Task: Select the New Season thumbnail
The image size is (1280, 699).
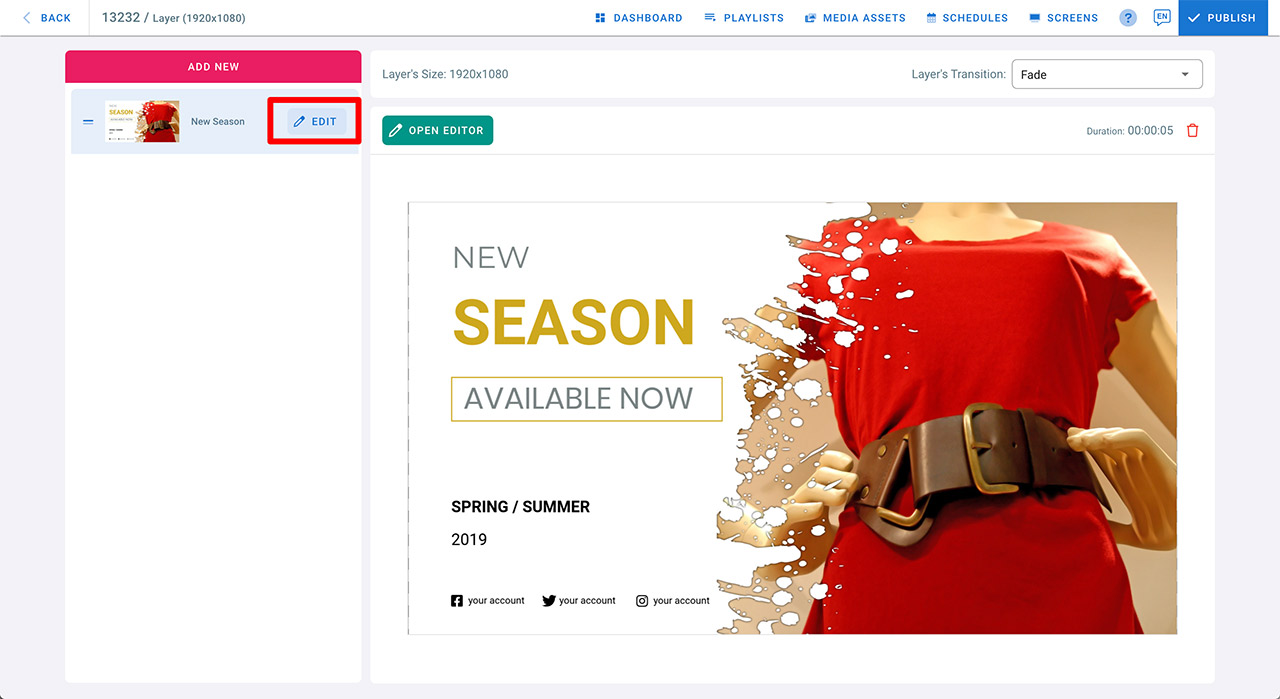Action: pyautogui.click(x=142, y=122)
